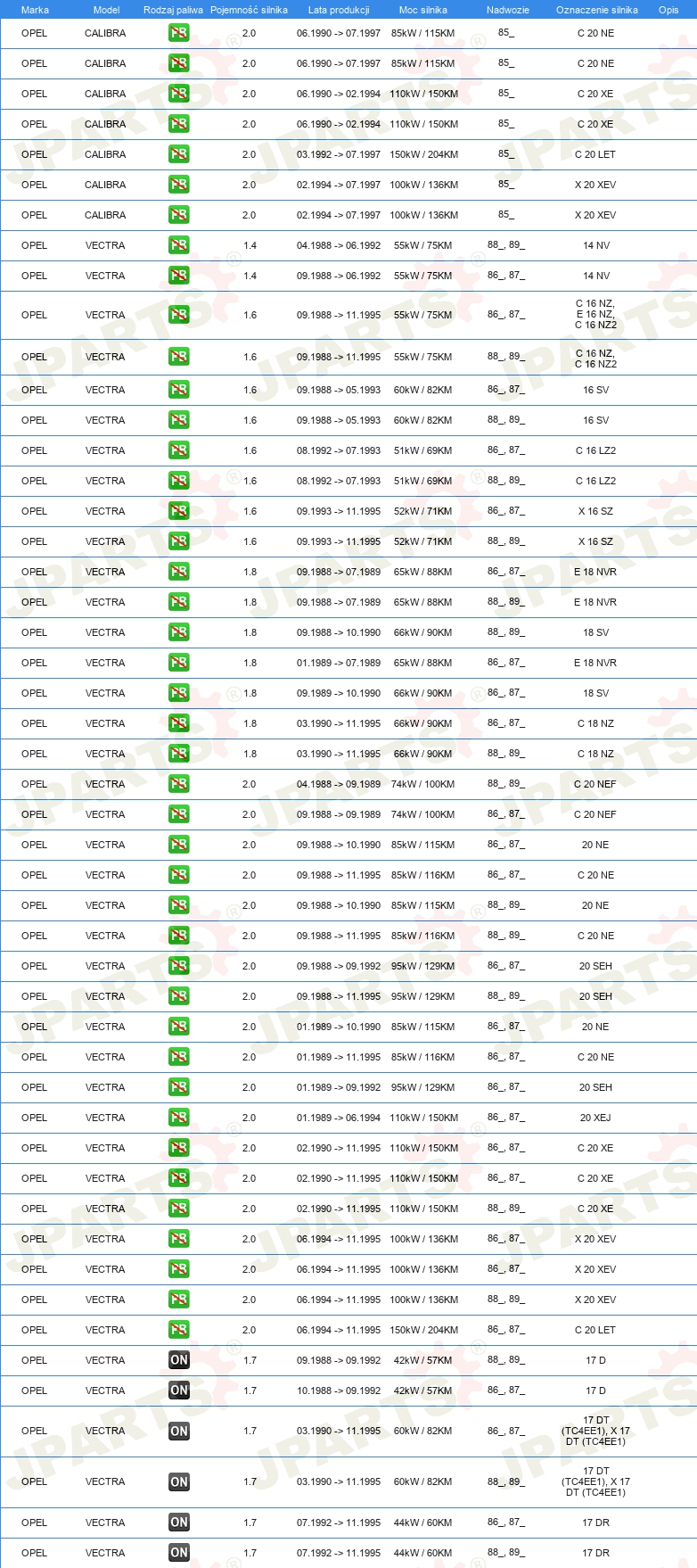Click engine code 'C 16 LZ2' in the 88_, 89_ row
This screenshot has height=1568, width=697.
tap(595, 481)
